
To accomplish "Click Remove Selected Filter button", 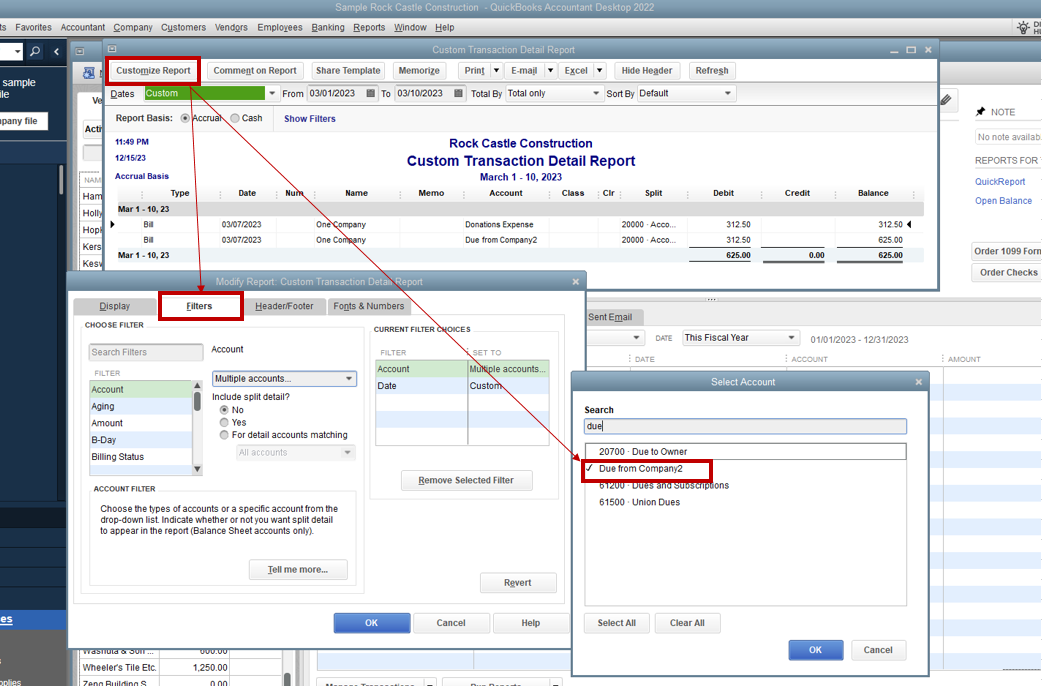I will (466, 481).
